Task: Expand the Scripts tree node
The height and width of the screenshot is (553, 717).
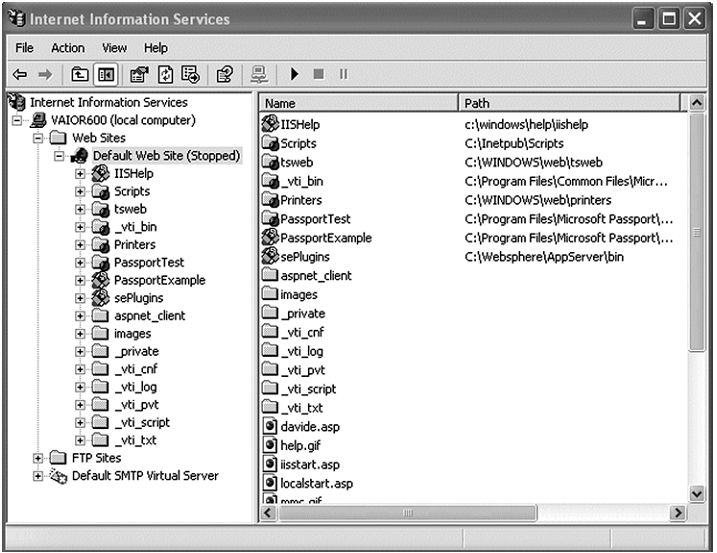Action: 80,192
